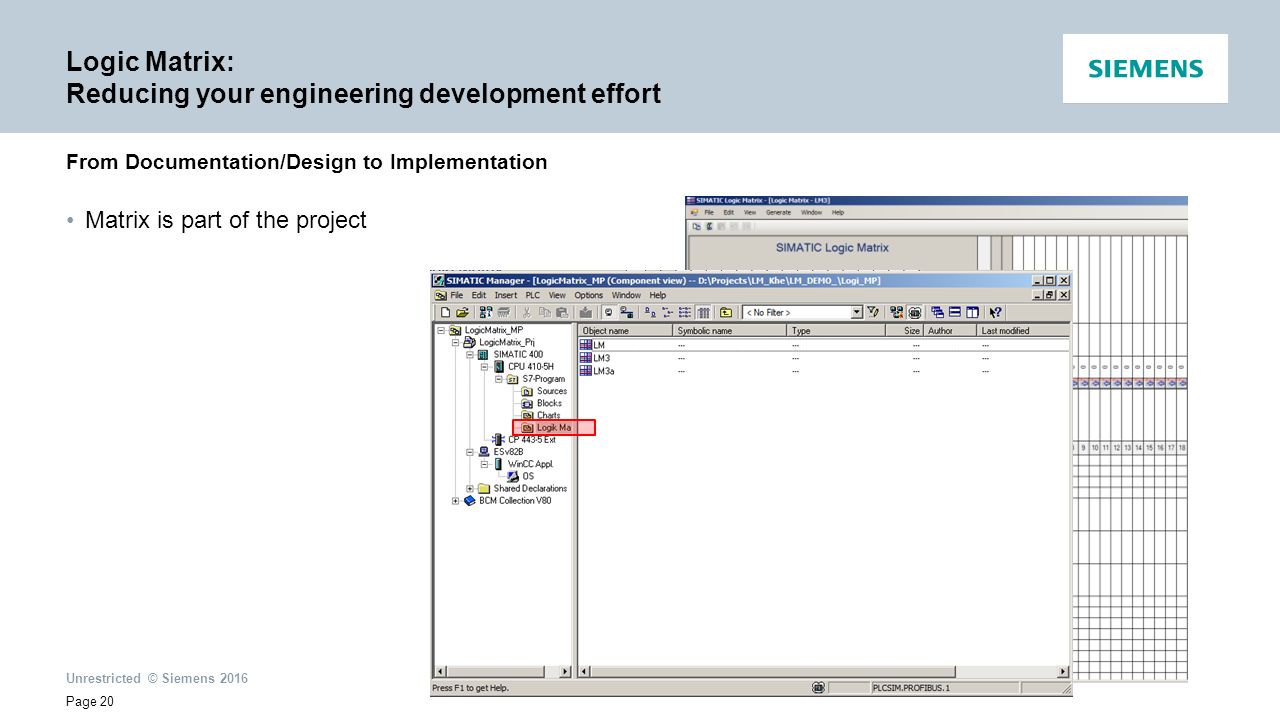Viewport: 1280px width, 720px height.
Task: Click the Open project folder icon
Action: pos(462,312)
